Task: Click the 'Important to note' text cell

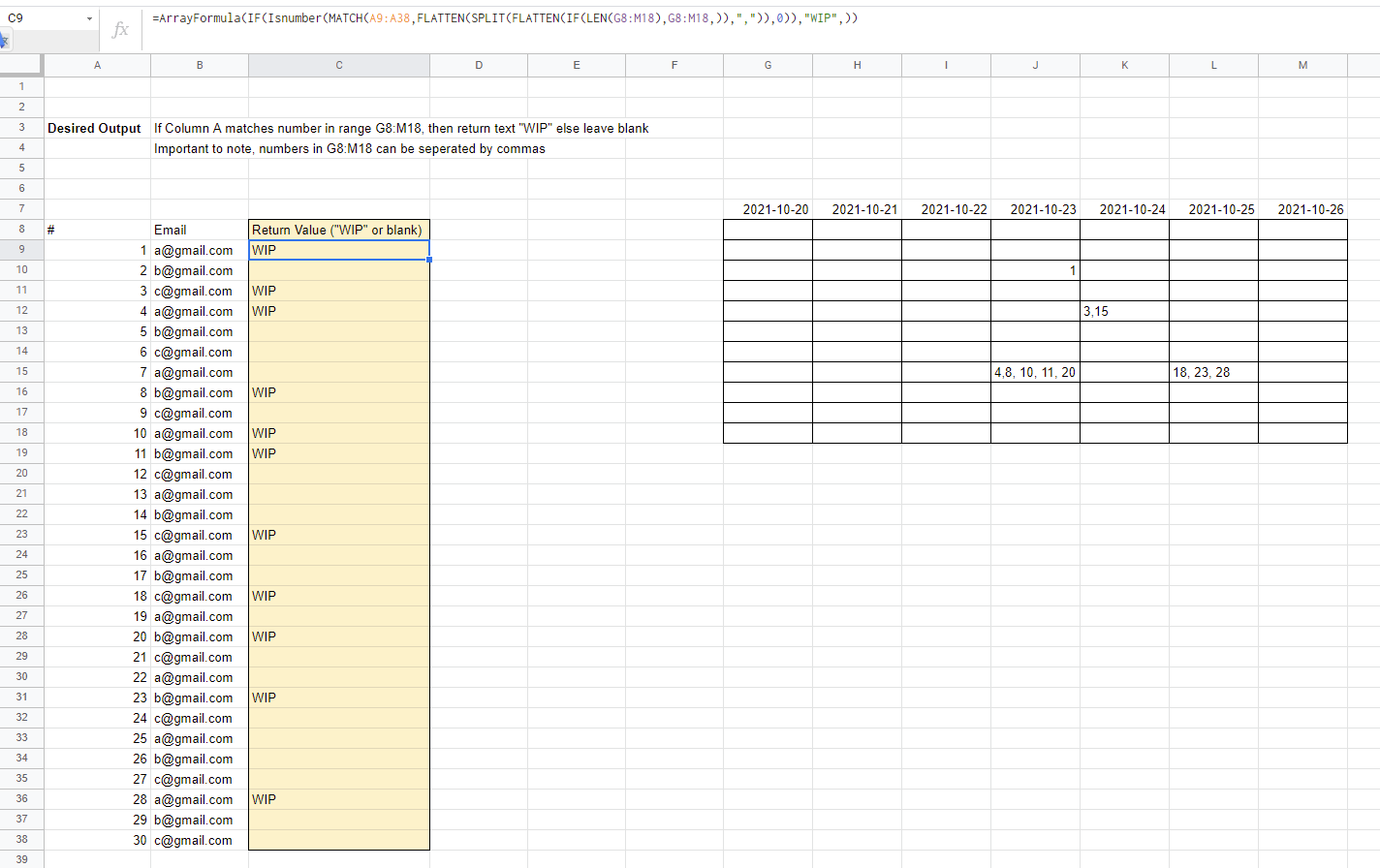Action: (350, 148)
